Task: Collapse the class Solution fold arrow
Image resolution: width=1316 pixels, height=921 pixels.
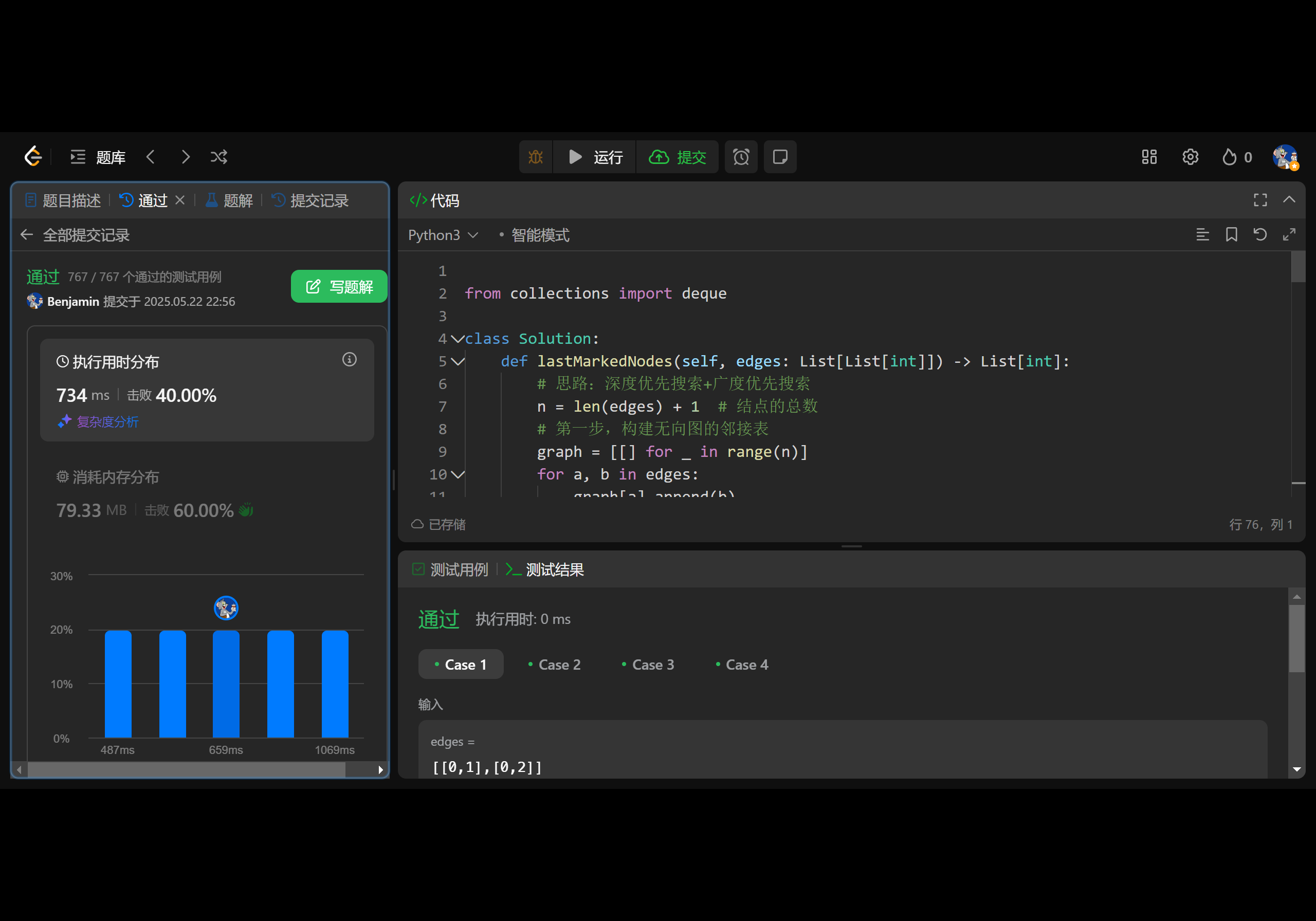Action: 458,339
